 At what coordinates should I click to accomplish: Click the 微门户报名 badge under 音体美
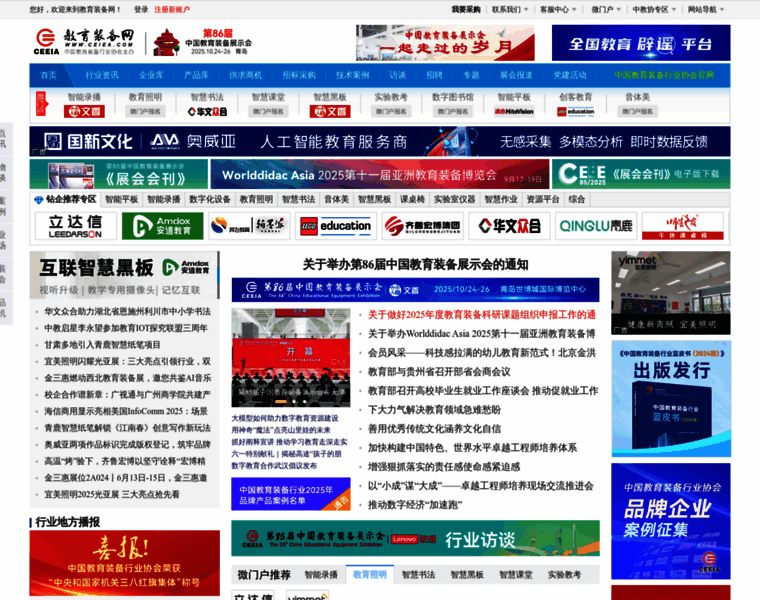[637, 111]
